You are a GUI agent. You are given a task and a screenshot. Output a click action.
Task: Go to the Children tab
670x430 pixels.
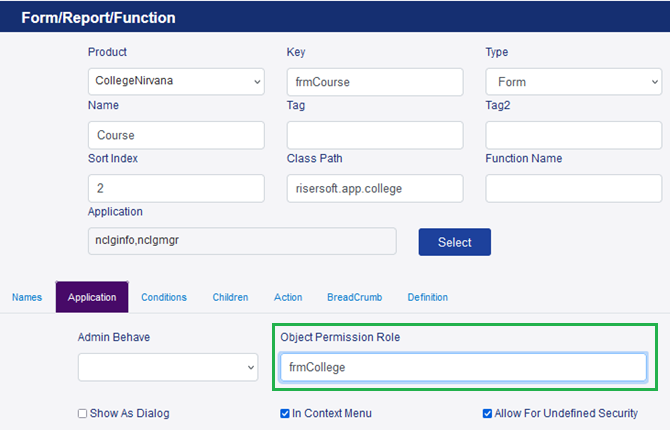pos(230,297)
